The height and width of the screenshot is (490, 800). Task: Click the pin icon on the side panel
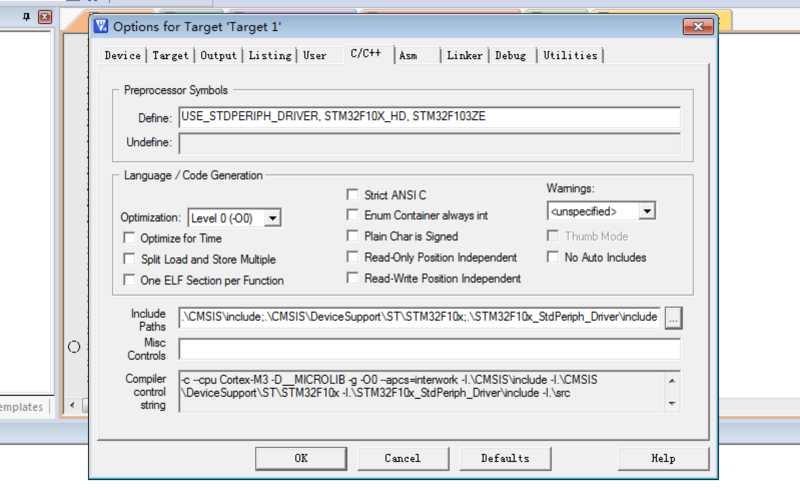click(x=27, y=17)
